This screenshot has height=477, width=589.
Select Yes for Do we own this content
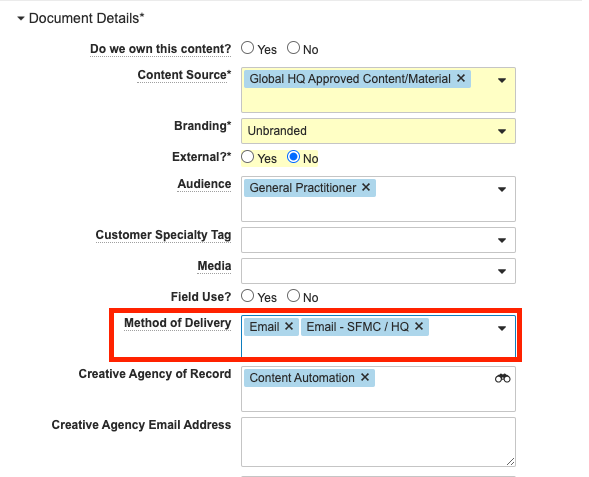pyautogui.click(x=248, y=48)
